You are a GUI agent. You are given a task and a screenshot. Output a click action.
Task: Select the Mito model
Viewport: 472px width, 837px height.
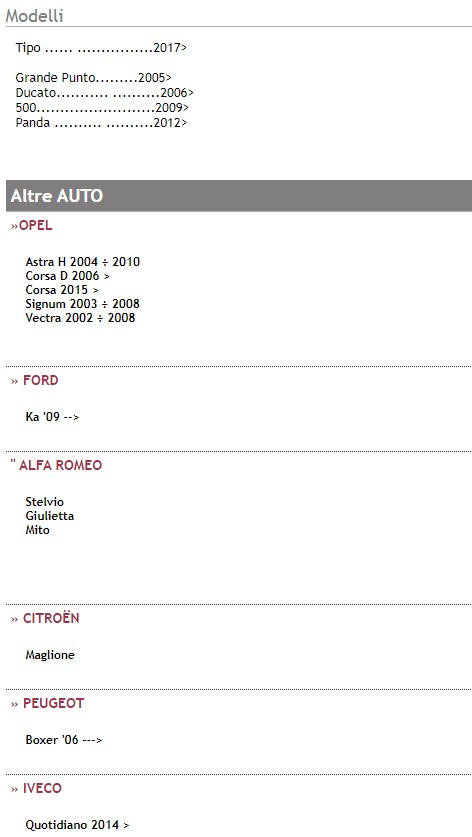click(x=37, y=530)
